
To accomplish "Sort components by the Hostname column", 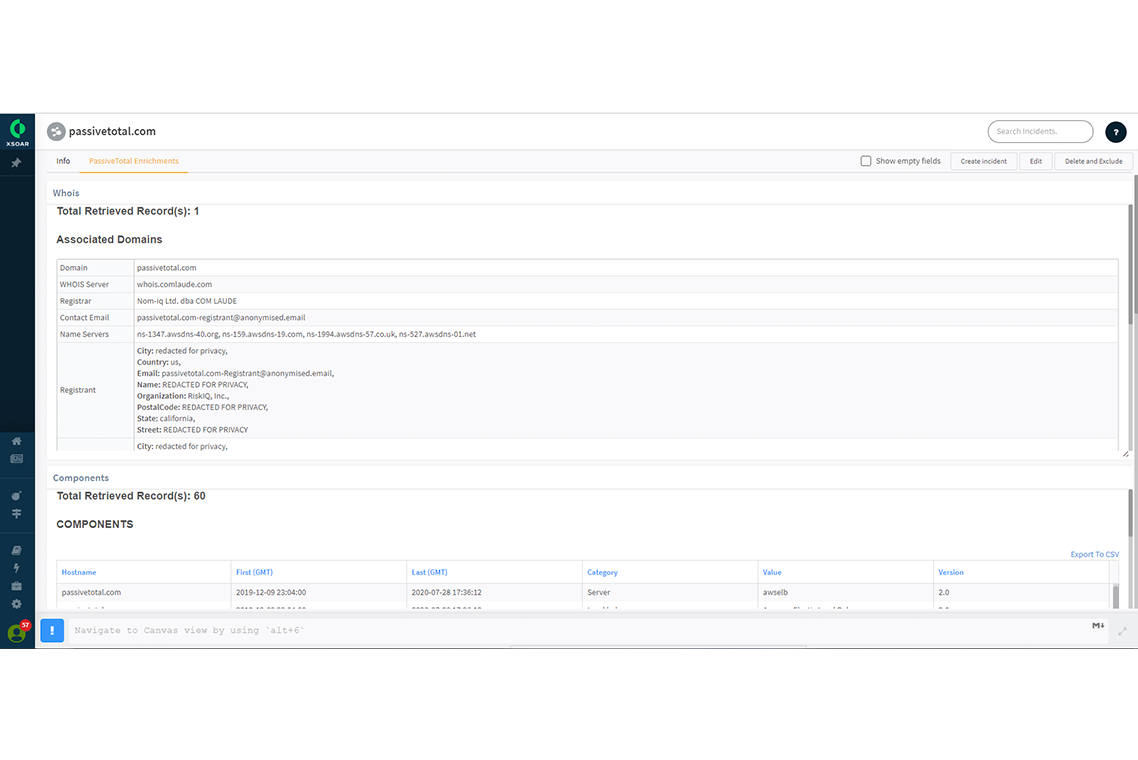I will [78, 573].
